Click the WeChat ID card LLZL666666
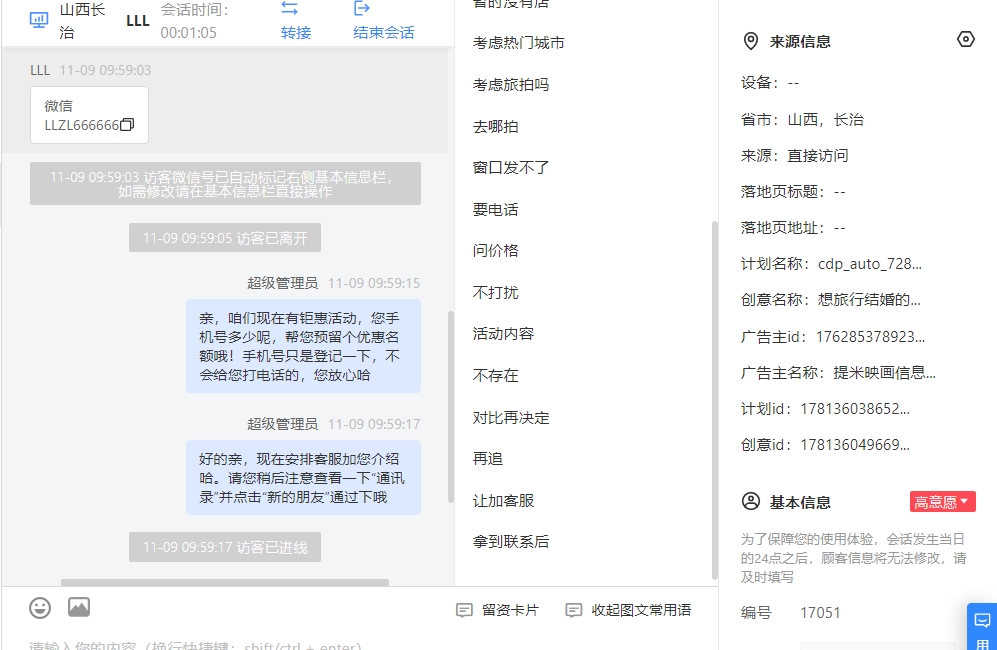This screenshot has width=997, height=650. click(90, 115)
